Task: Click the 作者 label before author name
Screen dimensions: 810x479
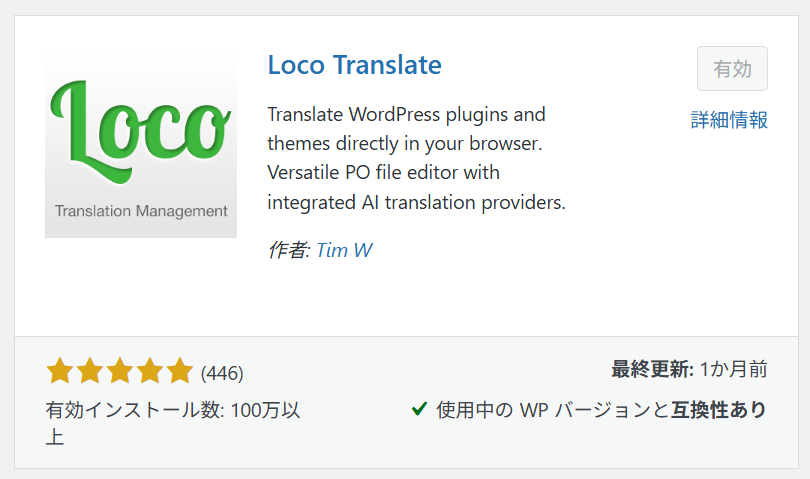Action: click(288, 250)
